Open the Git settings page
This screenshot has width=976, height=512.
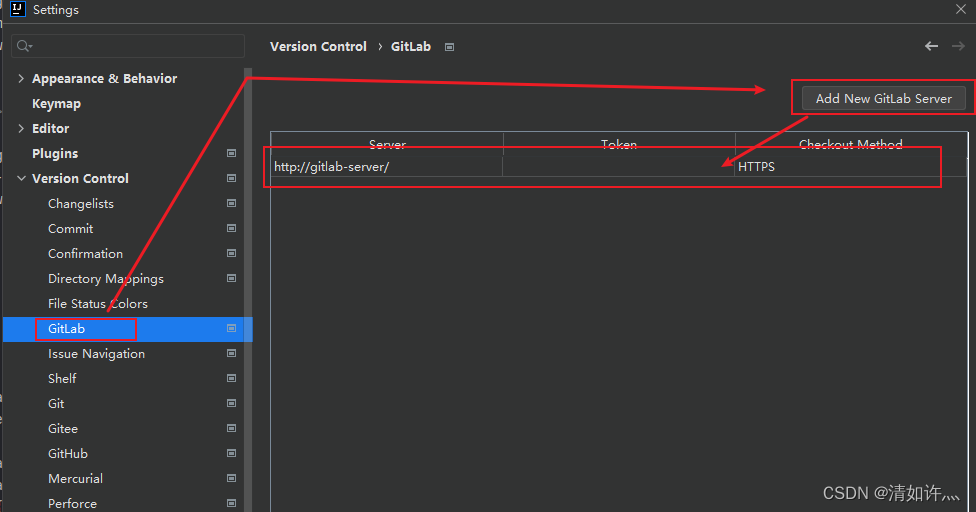coord(56,404)
